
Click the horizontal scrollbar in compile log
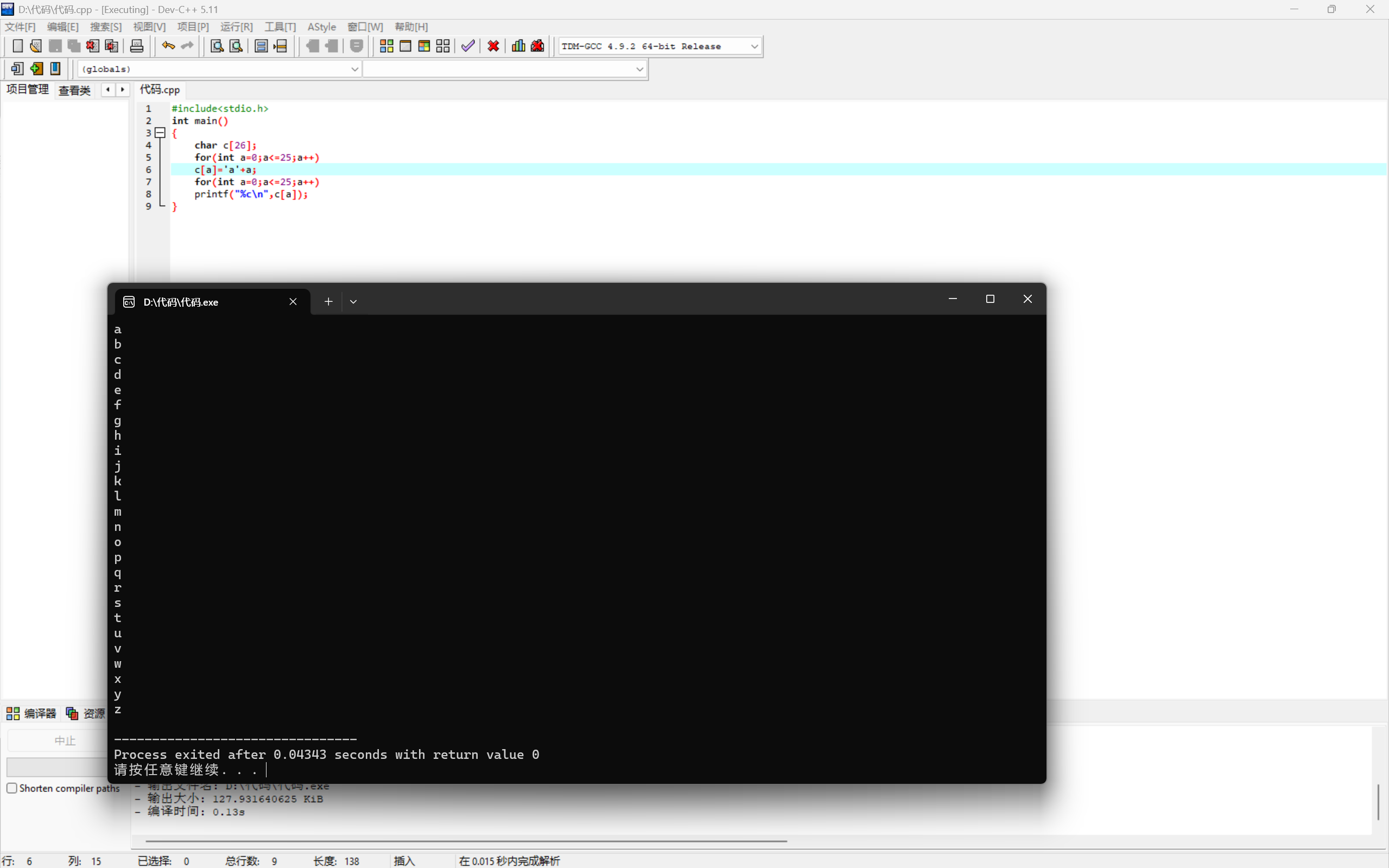click(465, 841)
